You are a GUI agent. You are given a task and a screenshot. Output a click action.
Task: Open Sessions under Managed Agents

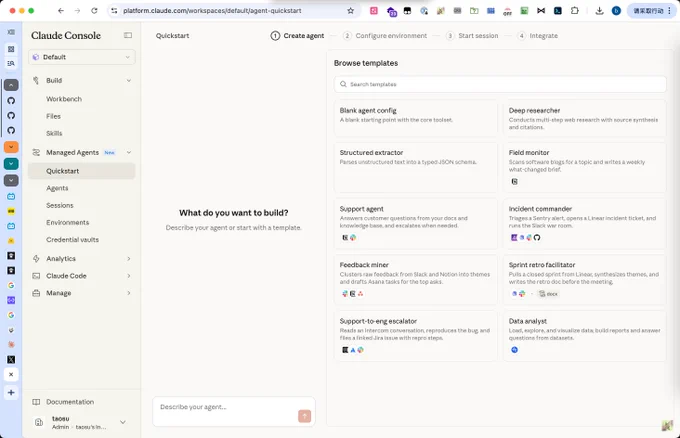[x=60, y=205]
